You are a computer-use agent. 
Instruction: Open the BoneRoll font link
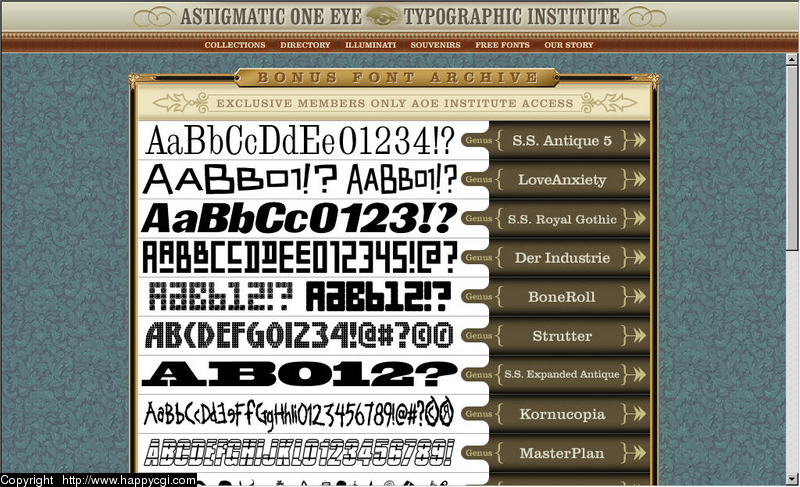click(x=562, y=297)
